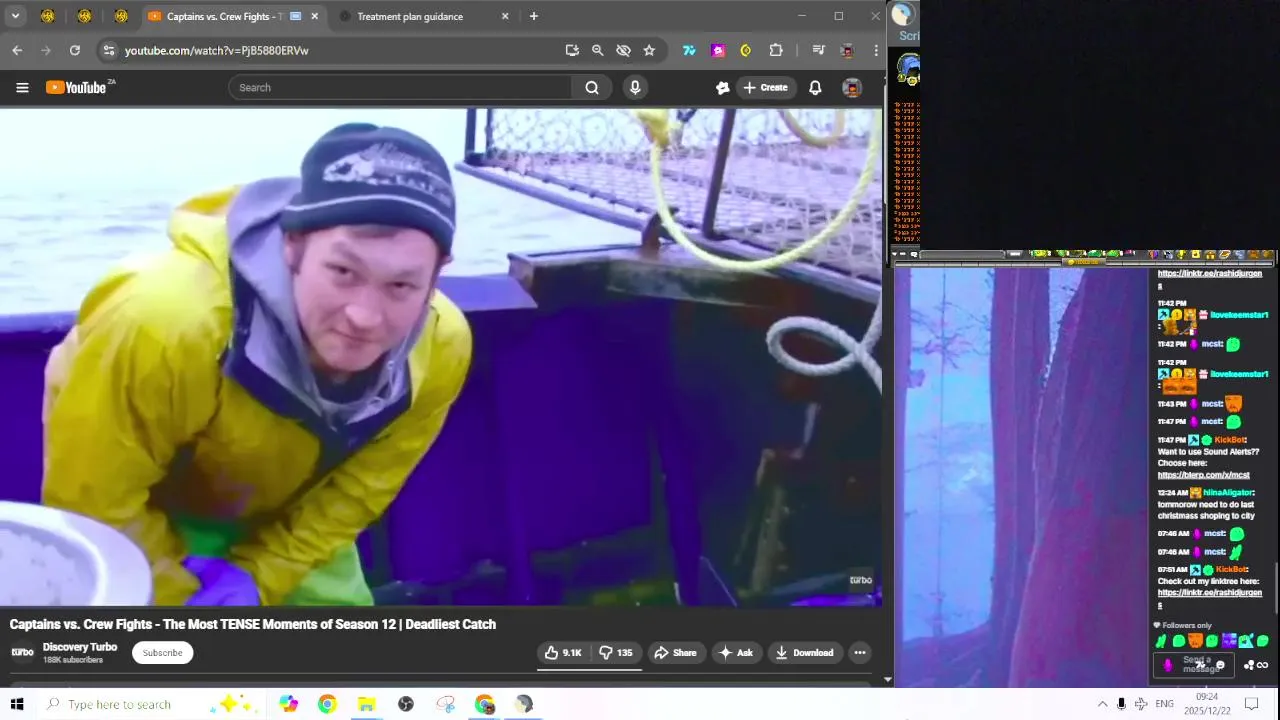Click the first green emote in the picker row
Screen dimensions: 1280x720
click(x=1161, y=641)
